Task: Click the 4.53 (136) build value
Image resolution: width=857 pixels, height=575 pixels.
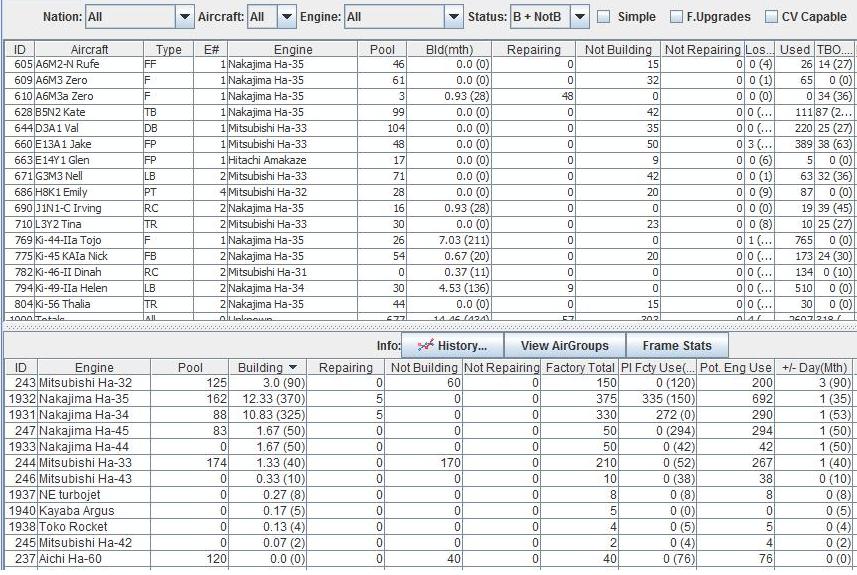Action: coord(463,288)
